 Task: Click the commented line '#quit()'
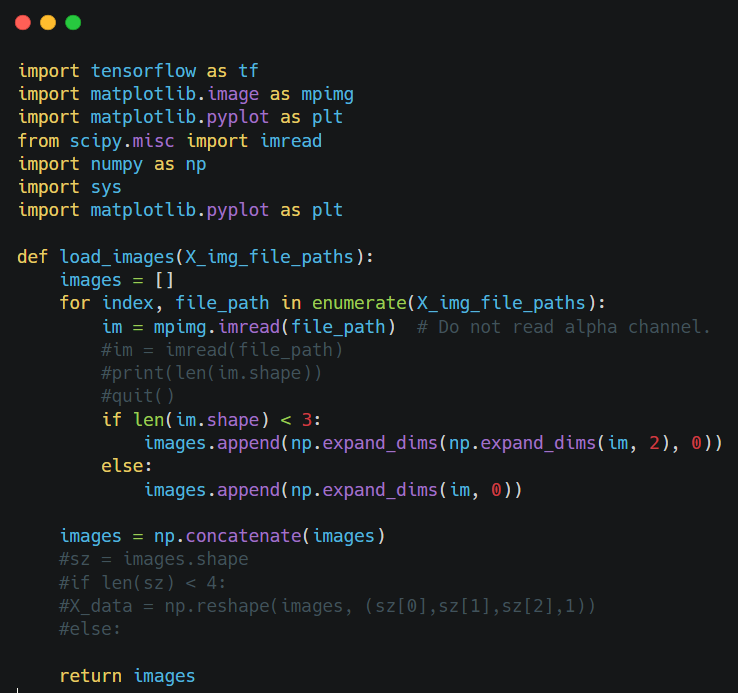tap(138, 396)
